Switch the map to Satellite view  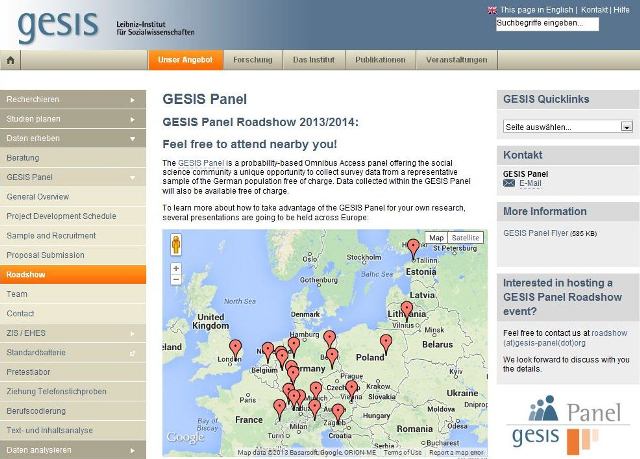tap(465, 237)
